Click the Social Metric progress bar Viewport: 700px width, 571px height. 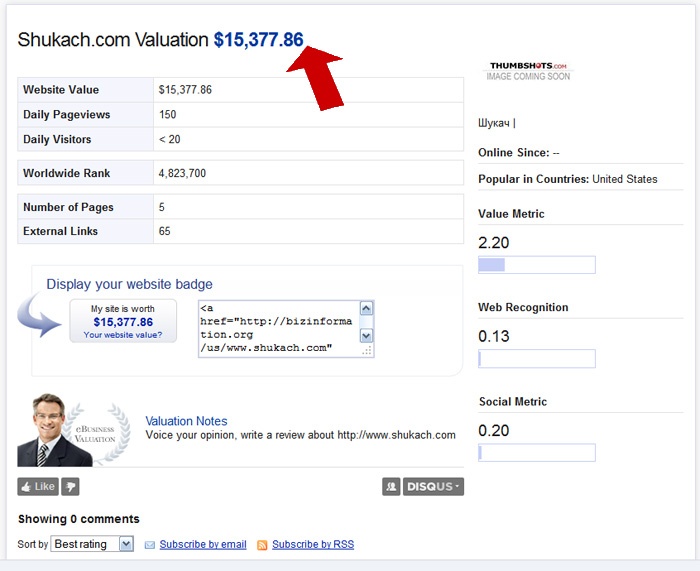click(537, 452)
